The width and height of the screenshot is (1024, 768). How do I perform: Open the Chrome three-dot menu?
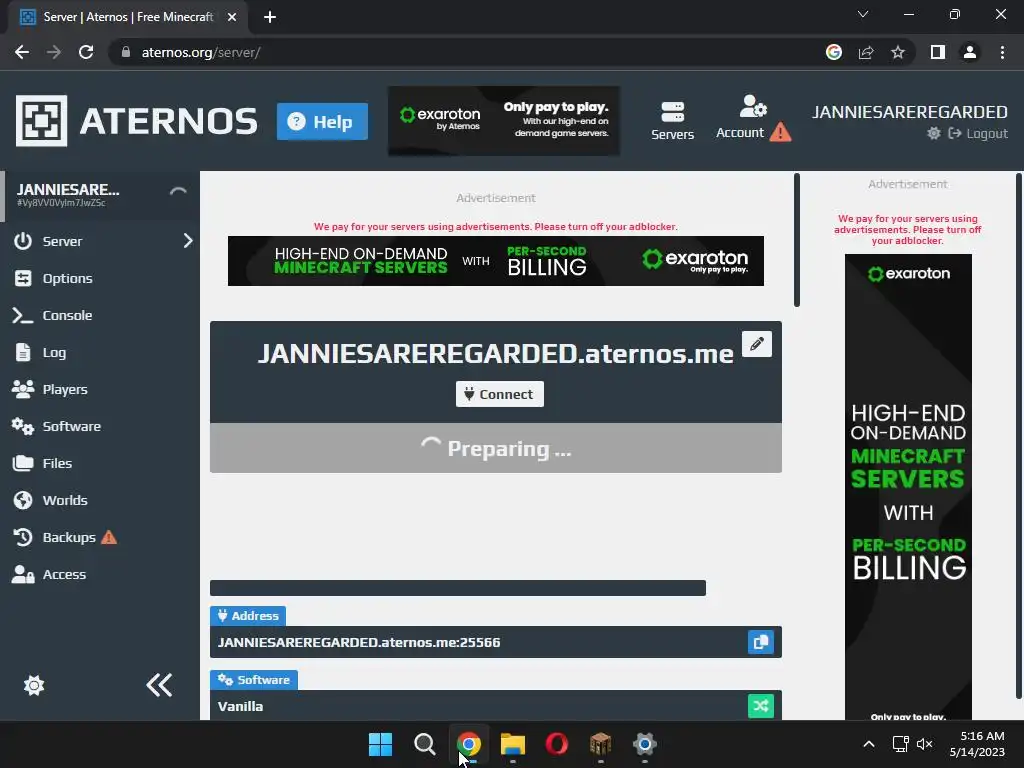click(1002, 52)
